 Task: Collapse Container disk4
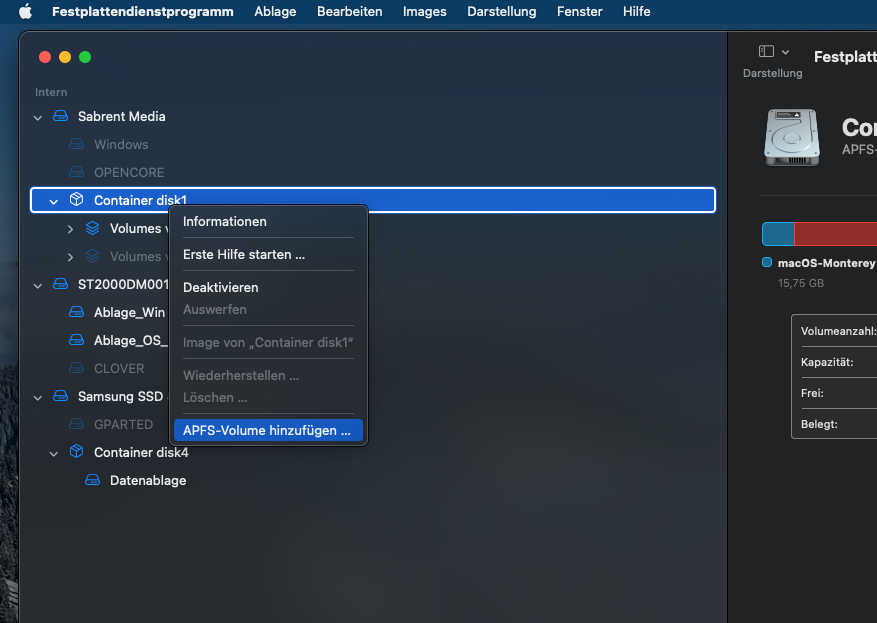tap(54, 454)
